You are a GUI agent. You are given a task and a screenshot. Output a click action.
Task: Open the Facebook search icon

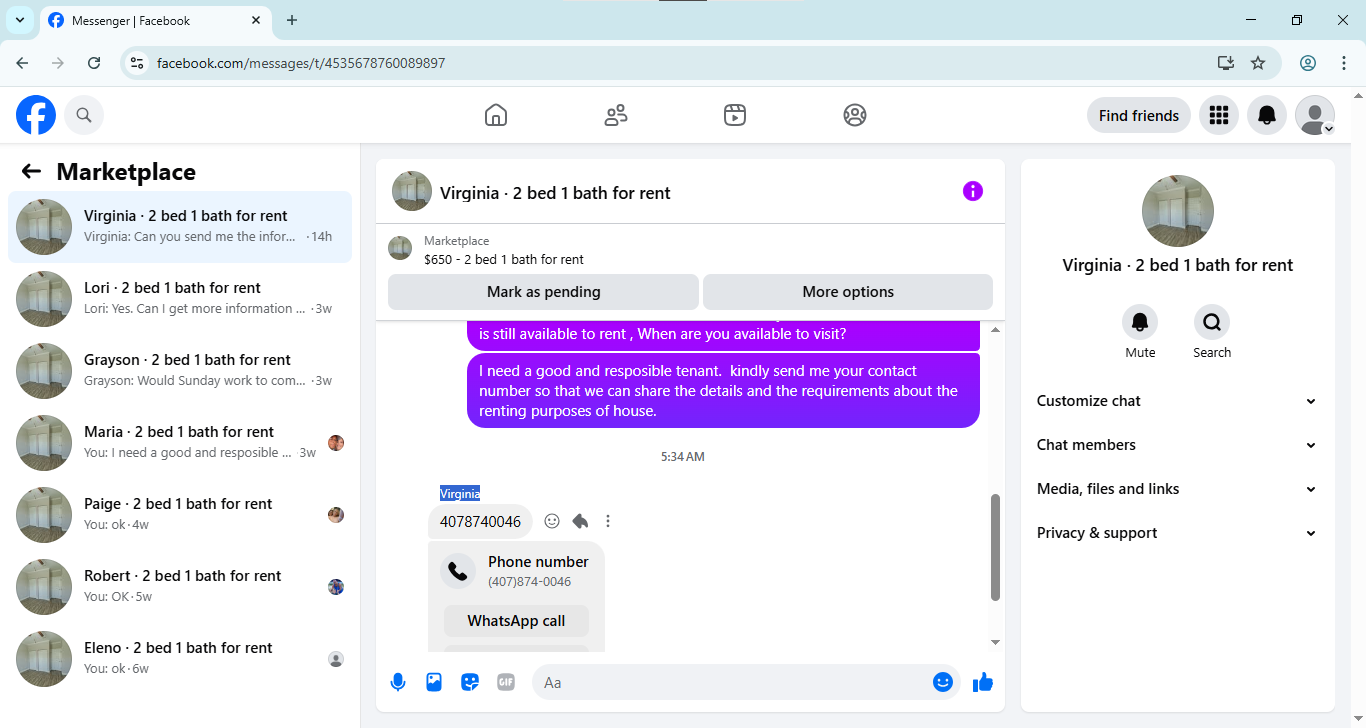tap(84, 115)
